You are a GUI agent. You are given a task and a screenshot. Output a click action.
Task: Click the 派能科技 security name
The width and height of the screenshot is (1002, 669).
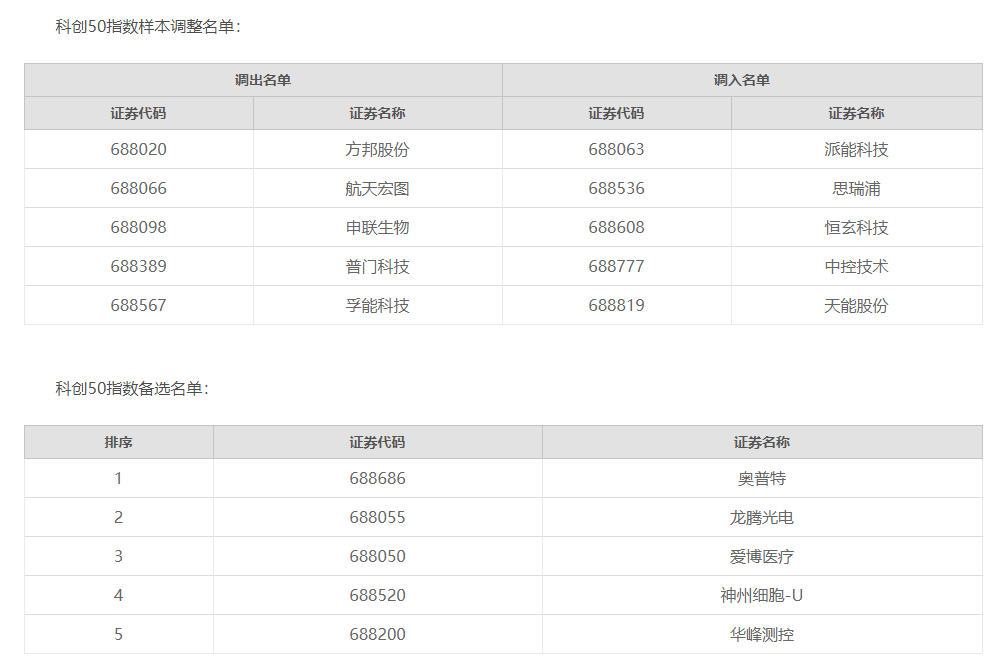(856, 149)
